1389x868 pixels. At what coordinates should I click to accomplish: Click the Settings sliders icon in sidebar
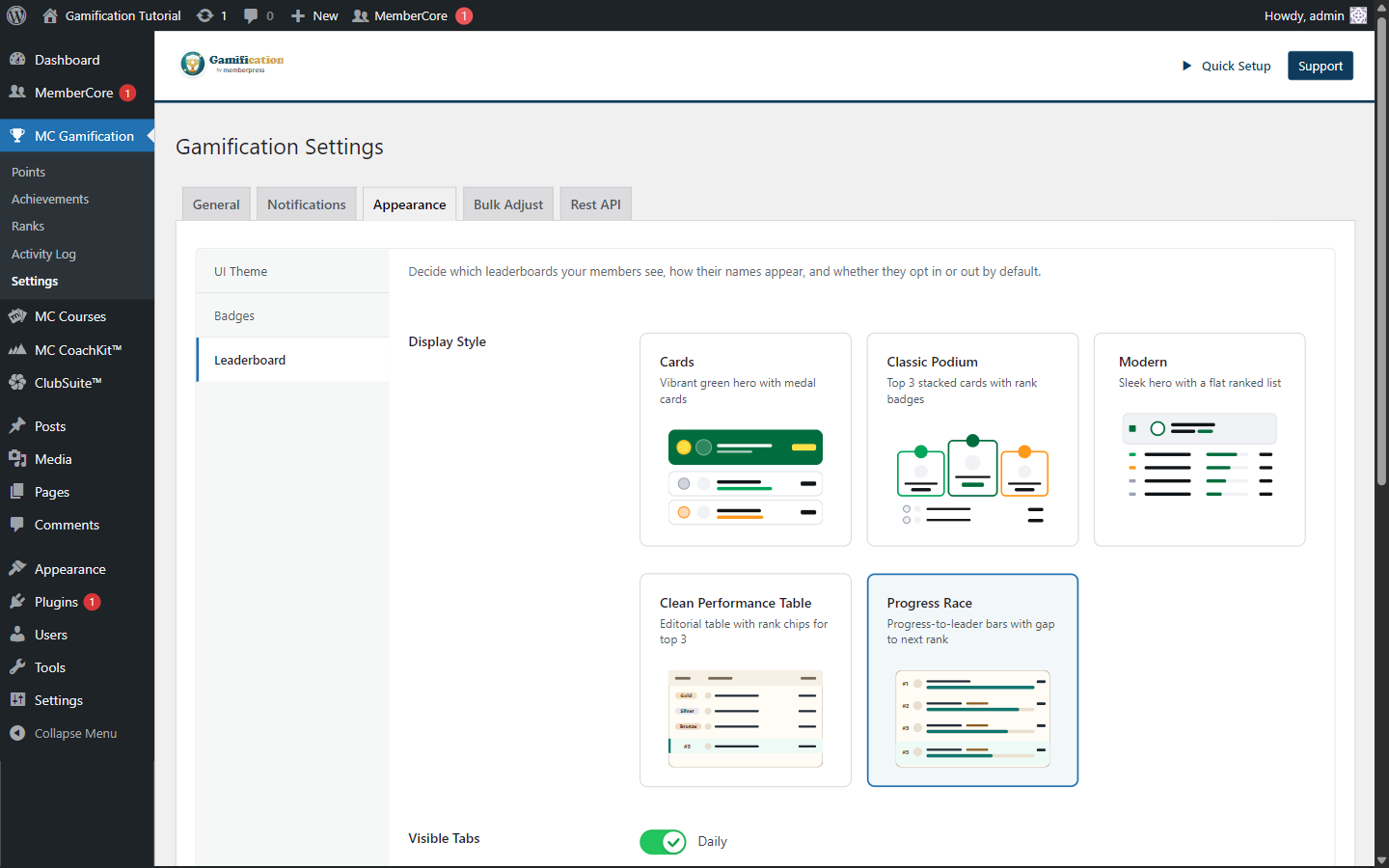tap(17, 699)
